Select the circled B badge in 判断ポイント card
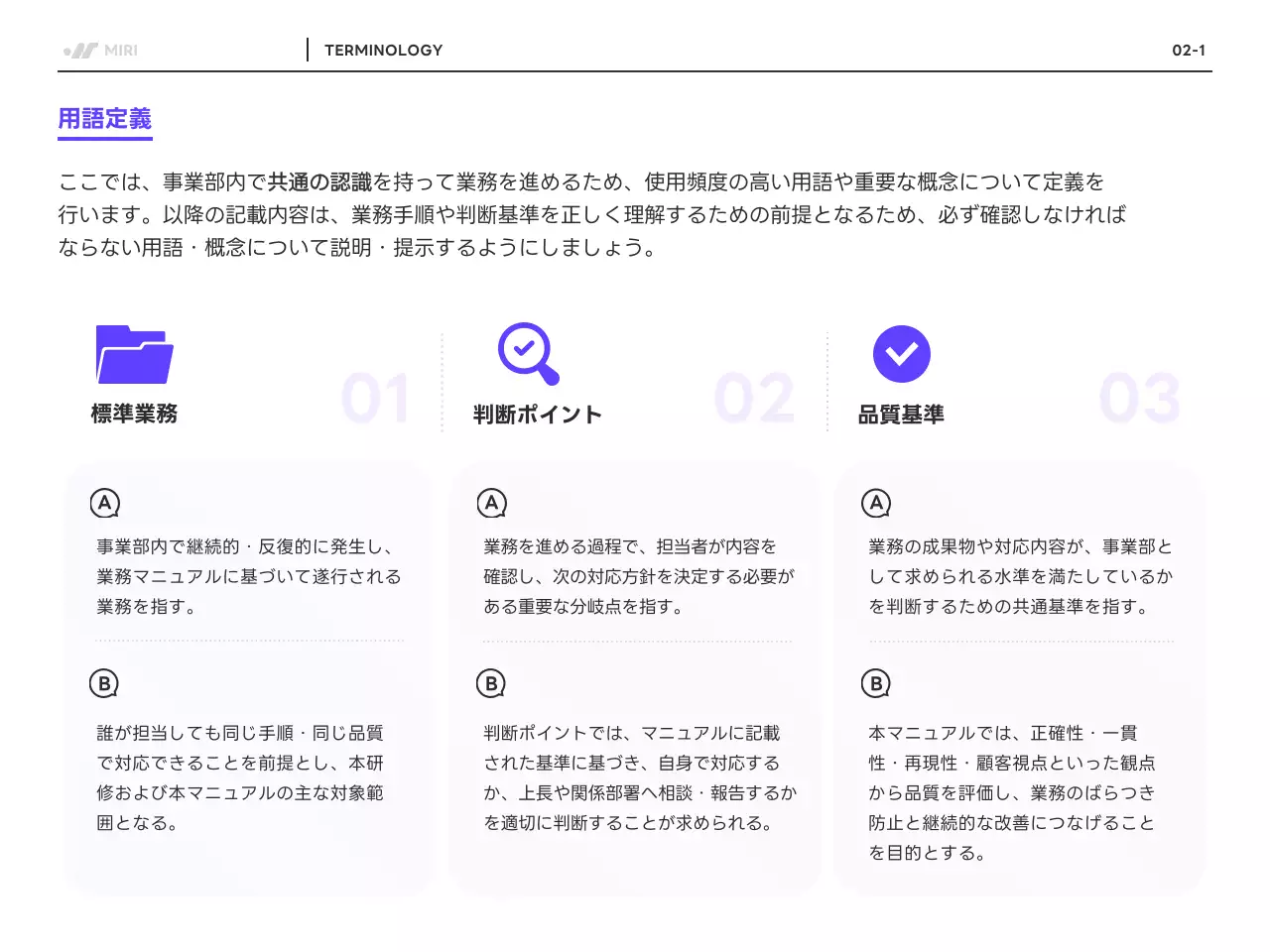The image size is (1270, 952). [x=490, y=683]
